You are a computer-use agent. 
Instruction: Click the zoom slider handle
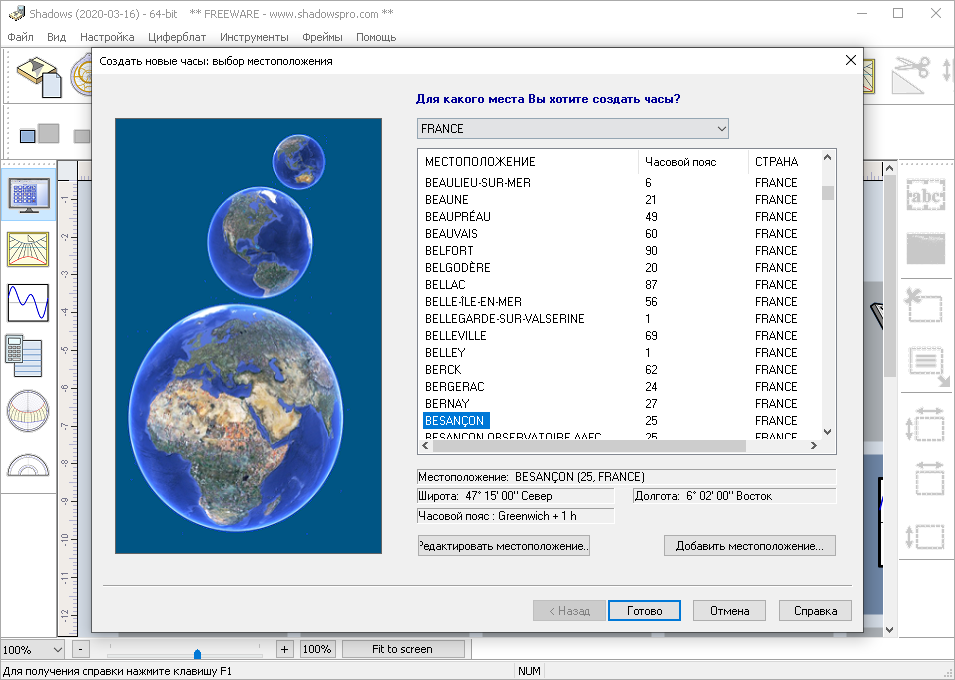[x=197, y=653]
